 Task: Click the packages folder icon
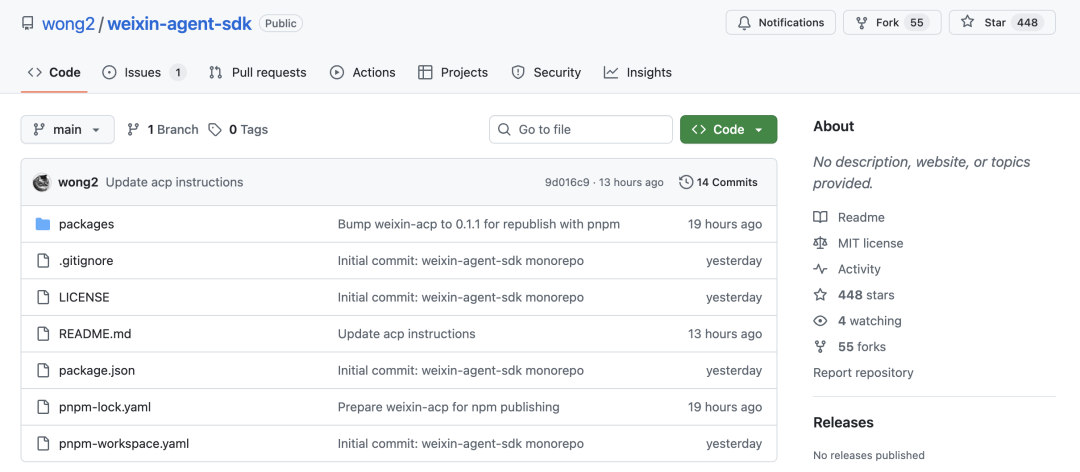43,224
